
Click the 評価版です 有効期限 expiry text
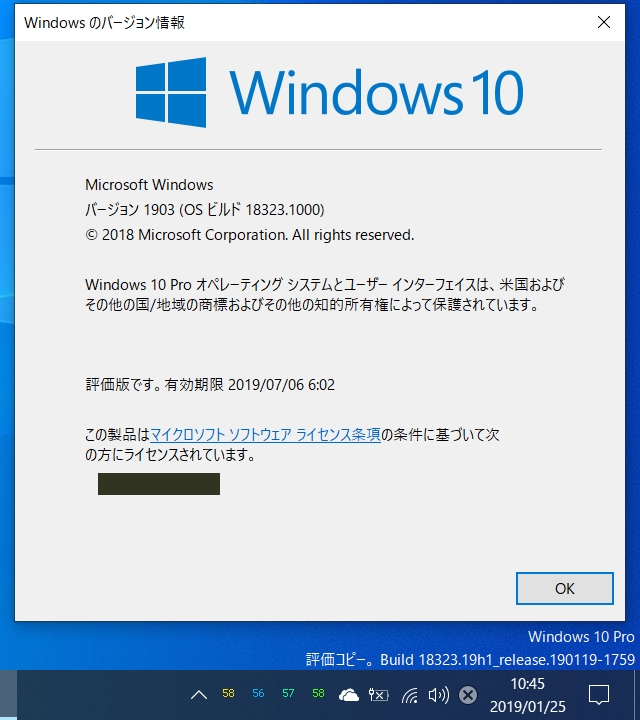tap(210, 384)
